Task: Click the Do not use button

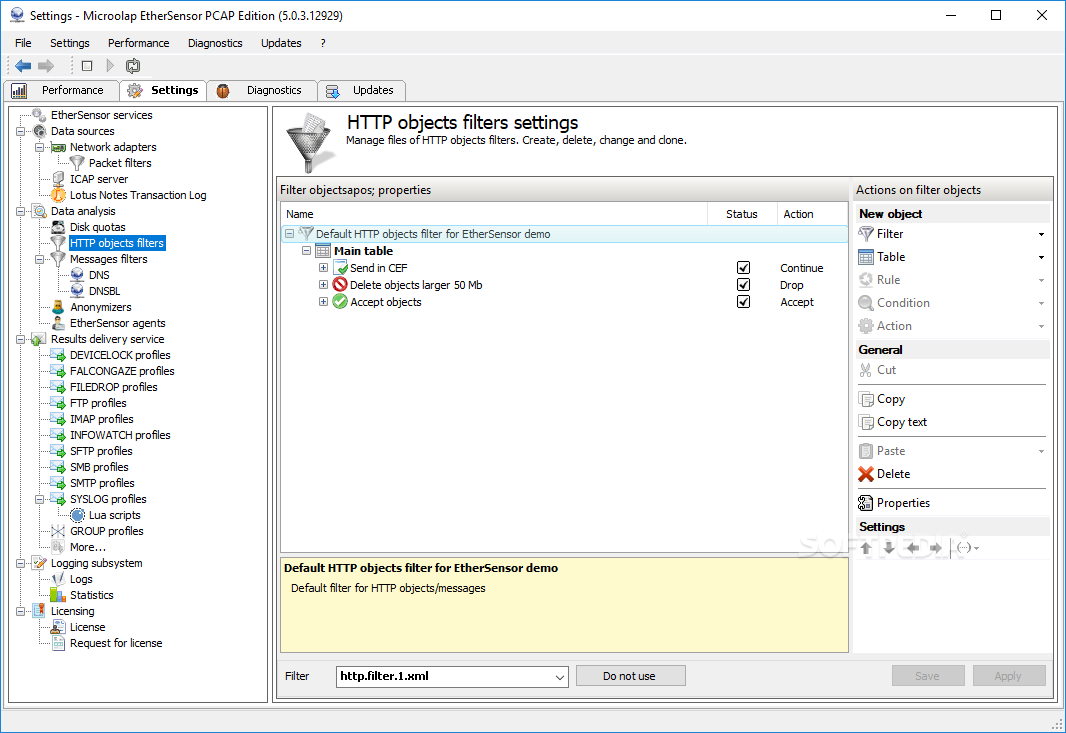Action: 630,677
